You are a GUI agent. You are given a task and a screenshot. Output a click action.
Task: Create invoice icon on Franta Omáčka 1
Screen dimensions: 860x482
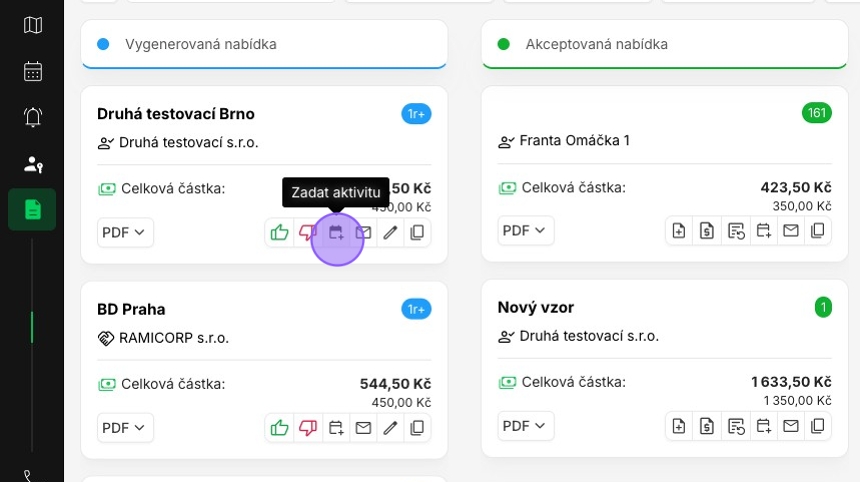[707, 231]
